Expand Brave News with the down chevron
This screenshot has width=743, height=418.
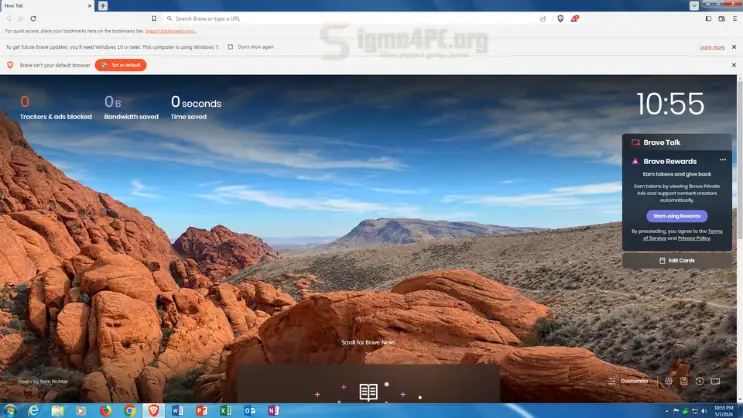[x=368, y=353]
